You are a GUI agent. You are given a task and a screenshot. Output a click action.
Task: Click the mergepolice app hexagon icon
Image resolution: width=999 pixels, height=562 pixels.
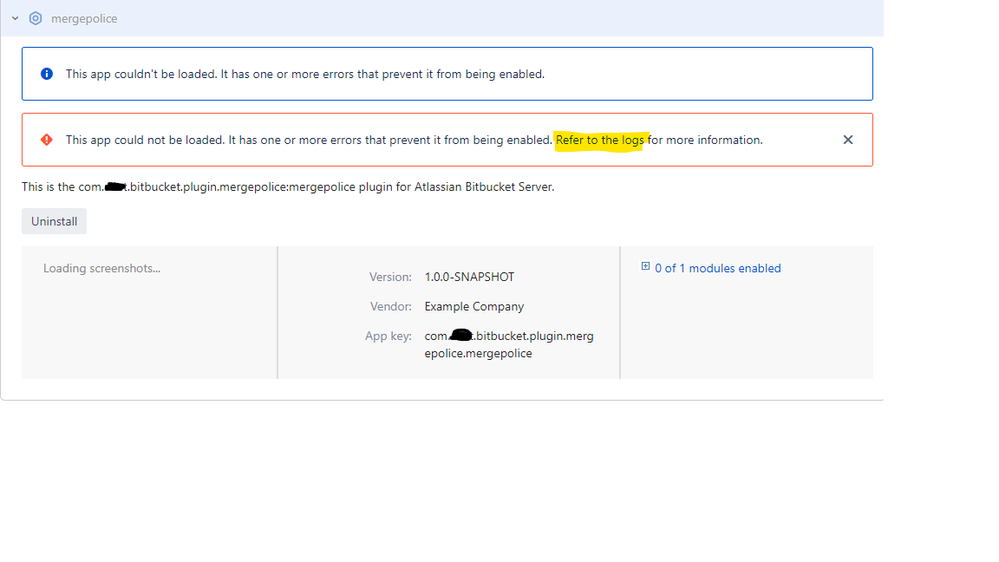(x=36, y=18)
